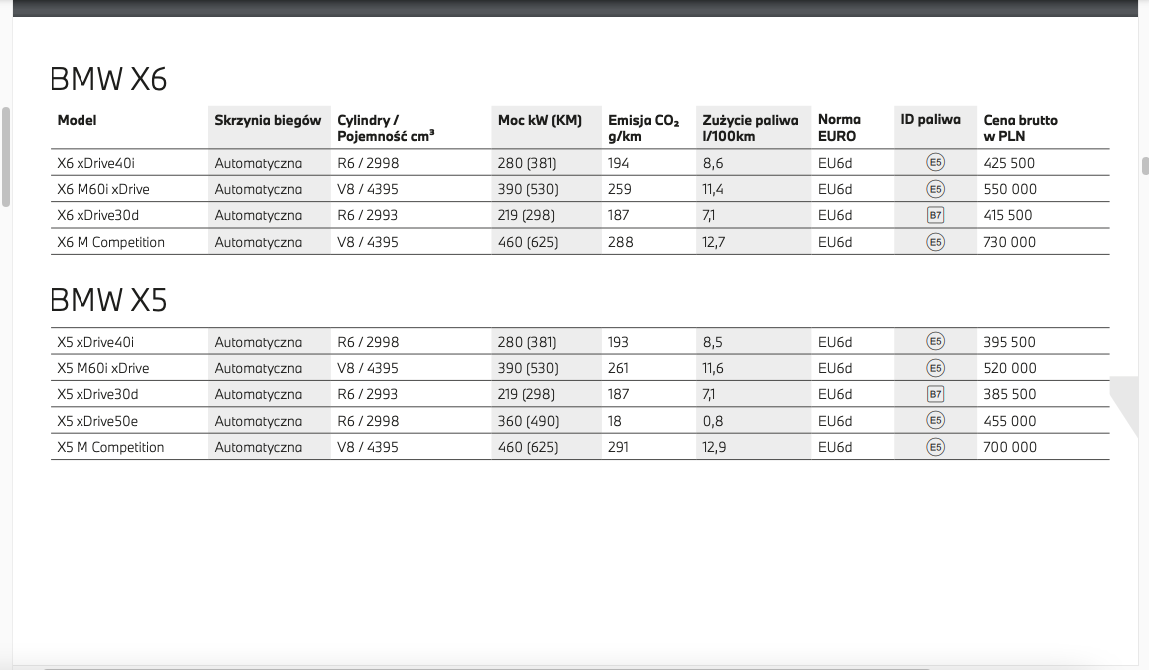Select the "X6 xDrive30d" model name

(x=98, y=216)
